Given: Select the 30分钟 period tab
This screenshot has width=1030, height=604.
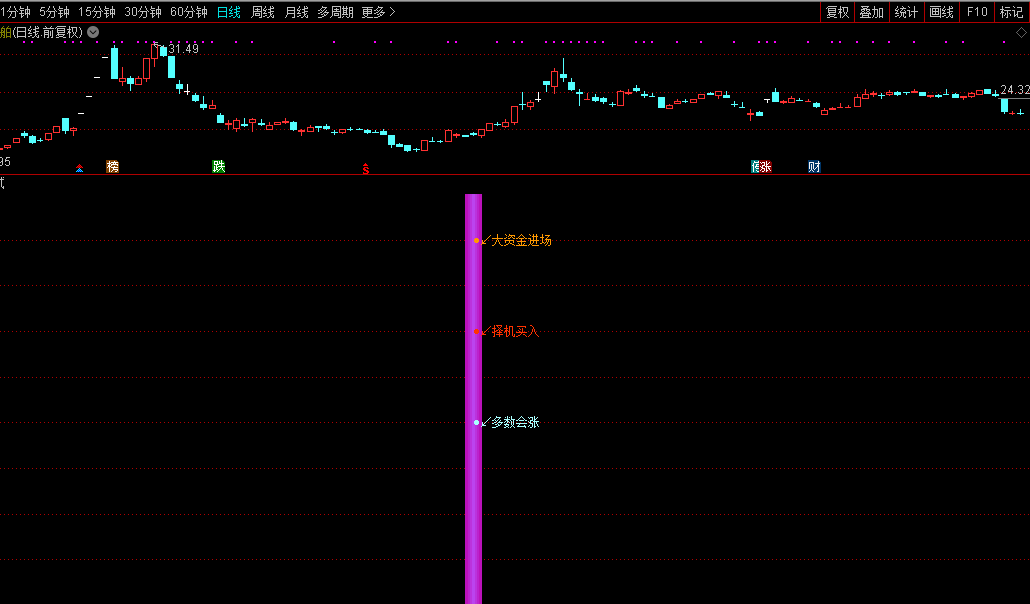Looking at the screenshot, I should click(143, 12).
